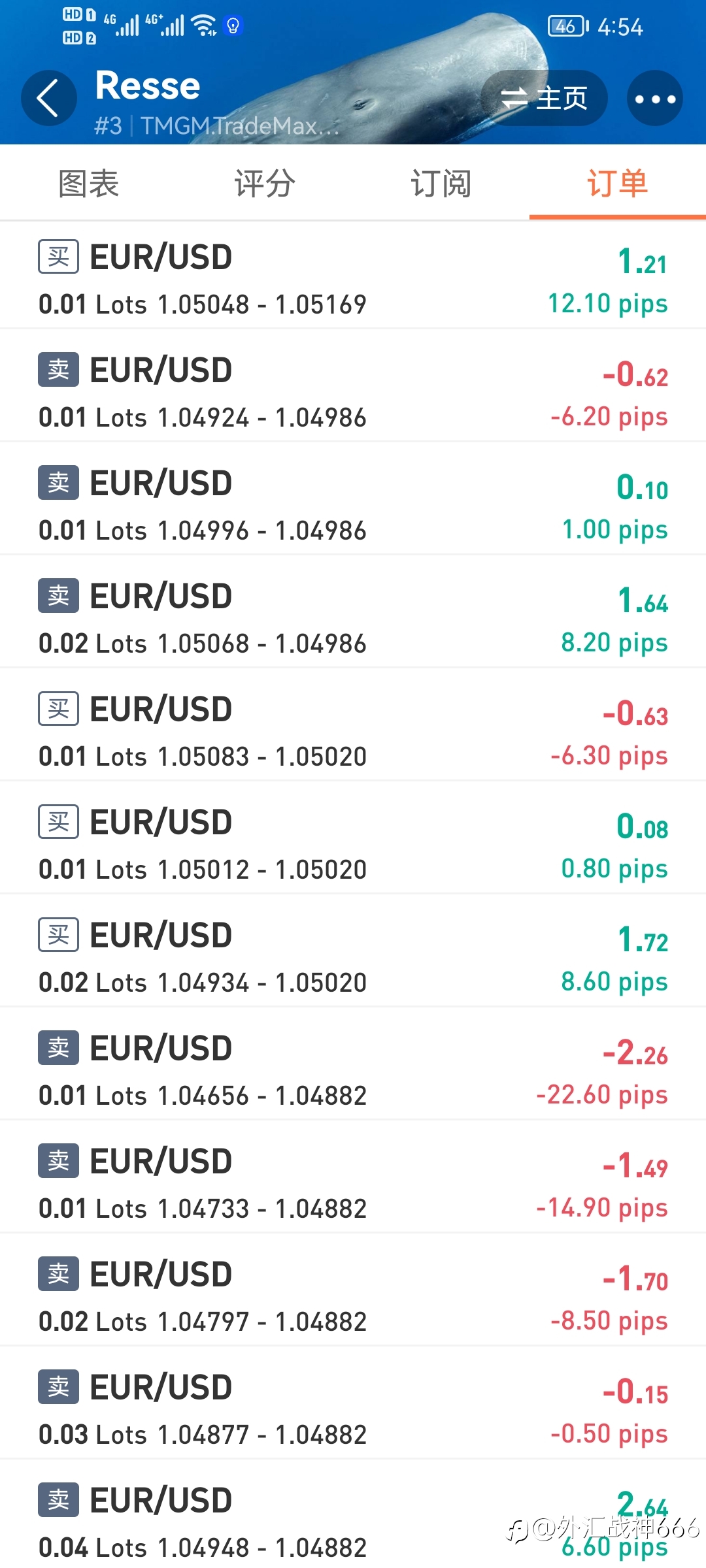Tap the 卖 icon on the 1.04996 order
Viewport: 706px width, 1568px height.
[x=58, y=483]
